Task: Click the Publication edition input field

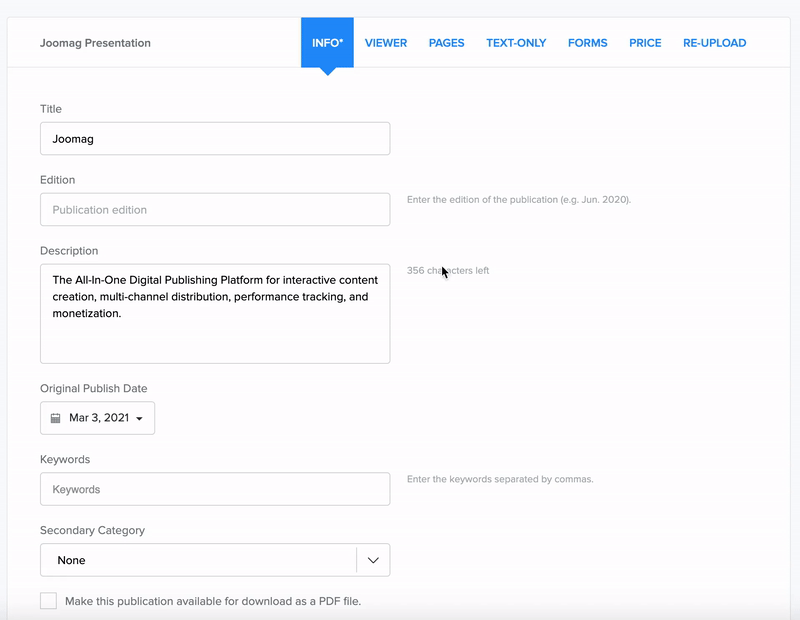Action: pos(215,210)
